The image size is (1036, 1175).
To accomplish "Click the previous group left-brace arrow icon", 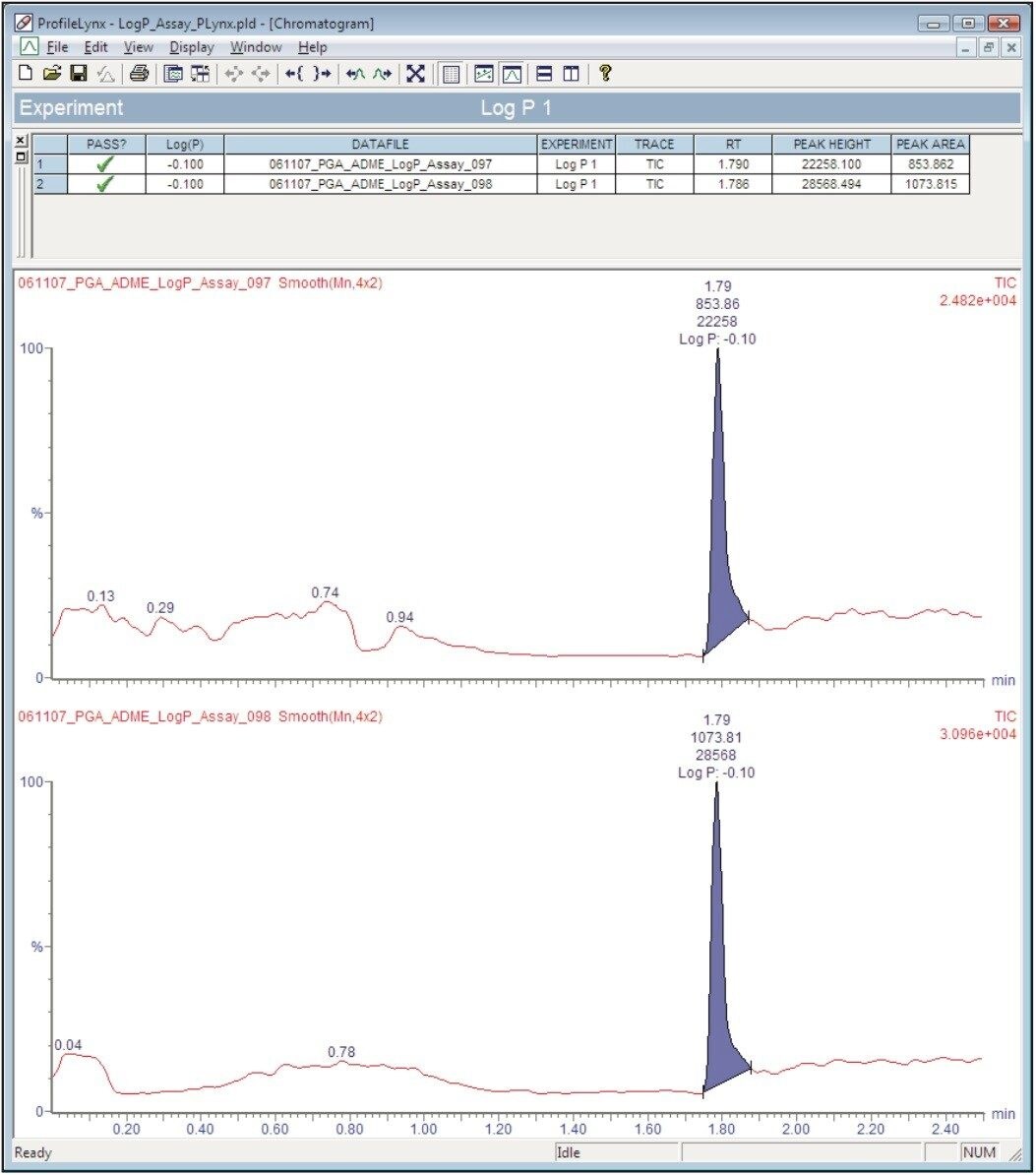I will (x=294, y=74).
